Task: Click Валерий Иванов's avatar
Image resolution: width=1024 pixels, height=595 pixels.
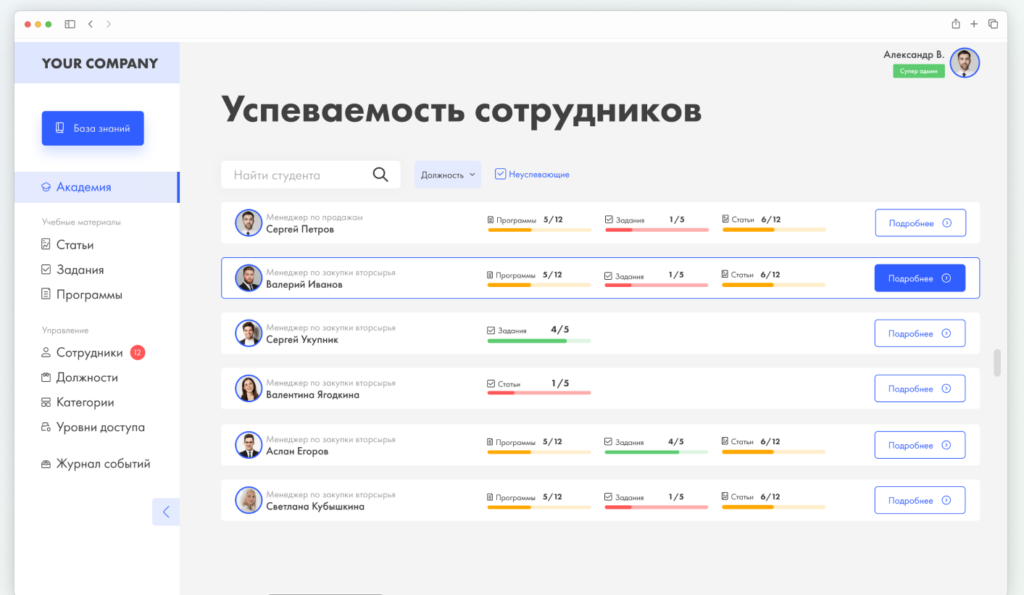Action: (x=248, y=278)
